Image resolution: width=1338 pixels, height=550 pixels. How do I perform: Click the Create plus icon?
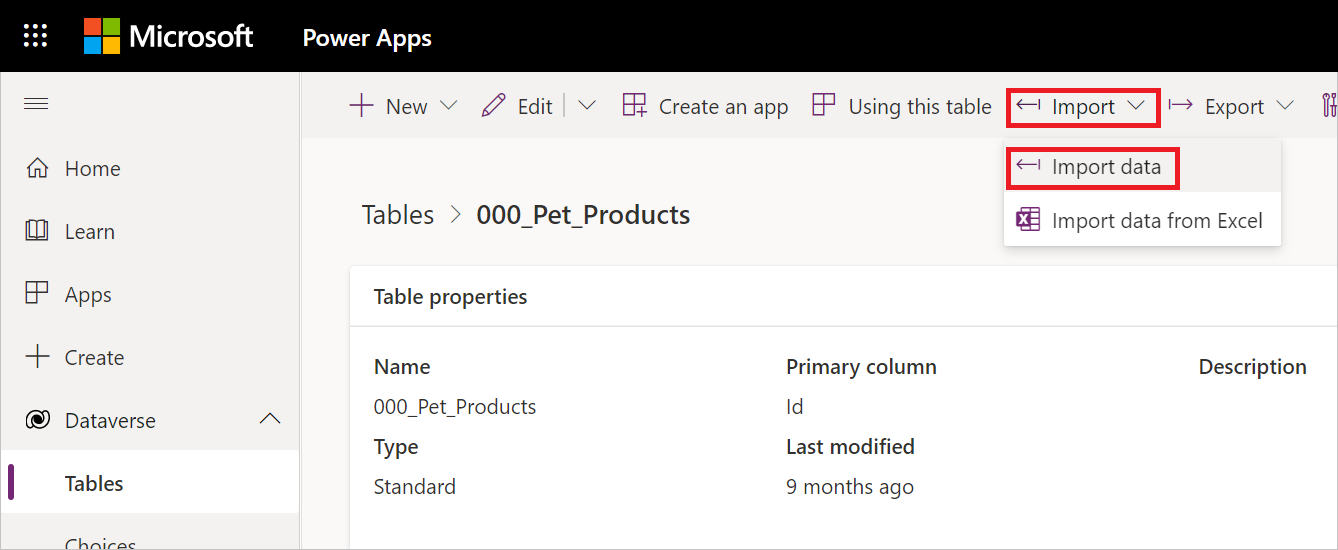click(37, 357)
